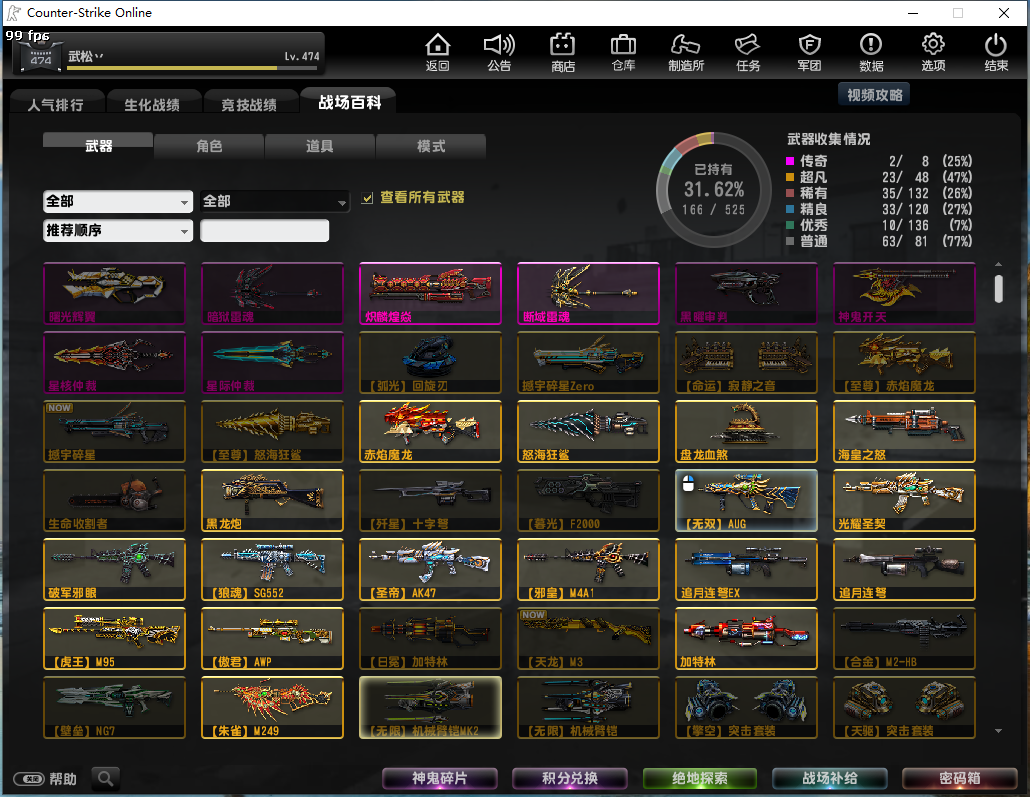Click the 返回 home icon
Screen dimensions: 1030x797
437,52
